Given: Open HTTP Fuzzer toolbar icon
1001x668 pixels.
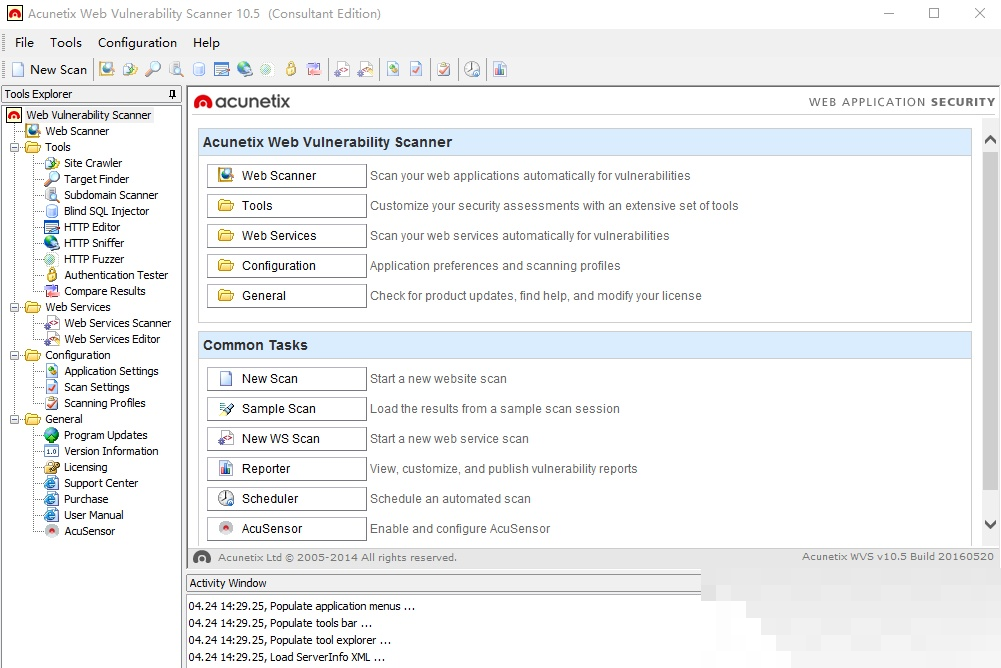Looking at the screenshot, I should click(x=267, y=69).
